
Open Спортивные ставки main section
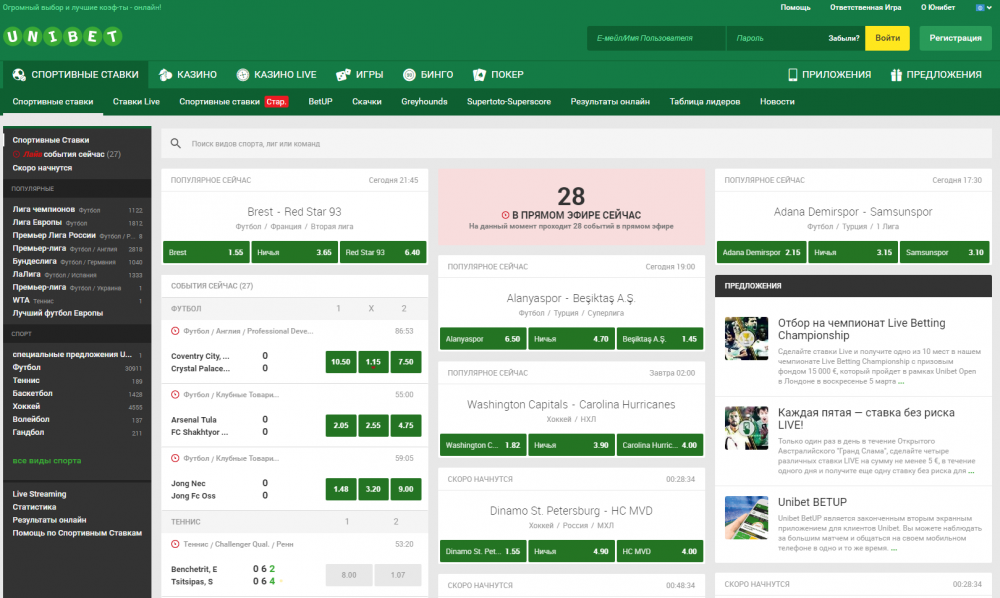[75, 75]
